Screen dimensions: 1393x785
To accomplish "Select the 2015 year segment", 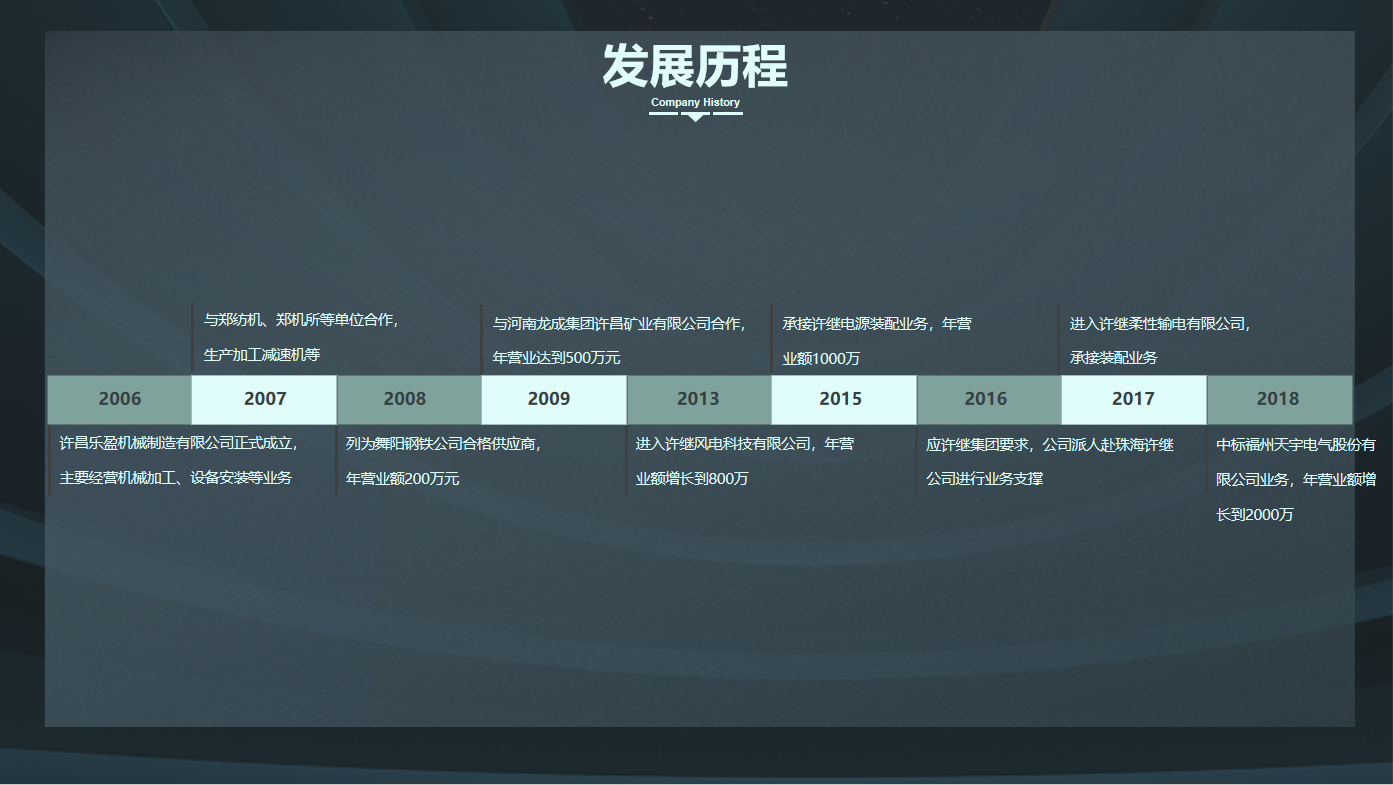I will [x=843, y=400].
